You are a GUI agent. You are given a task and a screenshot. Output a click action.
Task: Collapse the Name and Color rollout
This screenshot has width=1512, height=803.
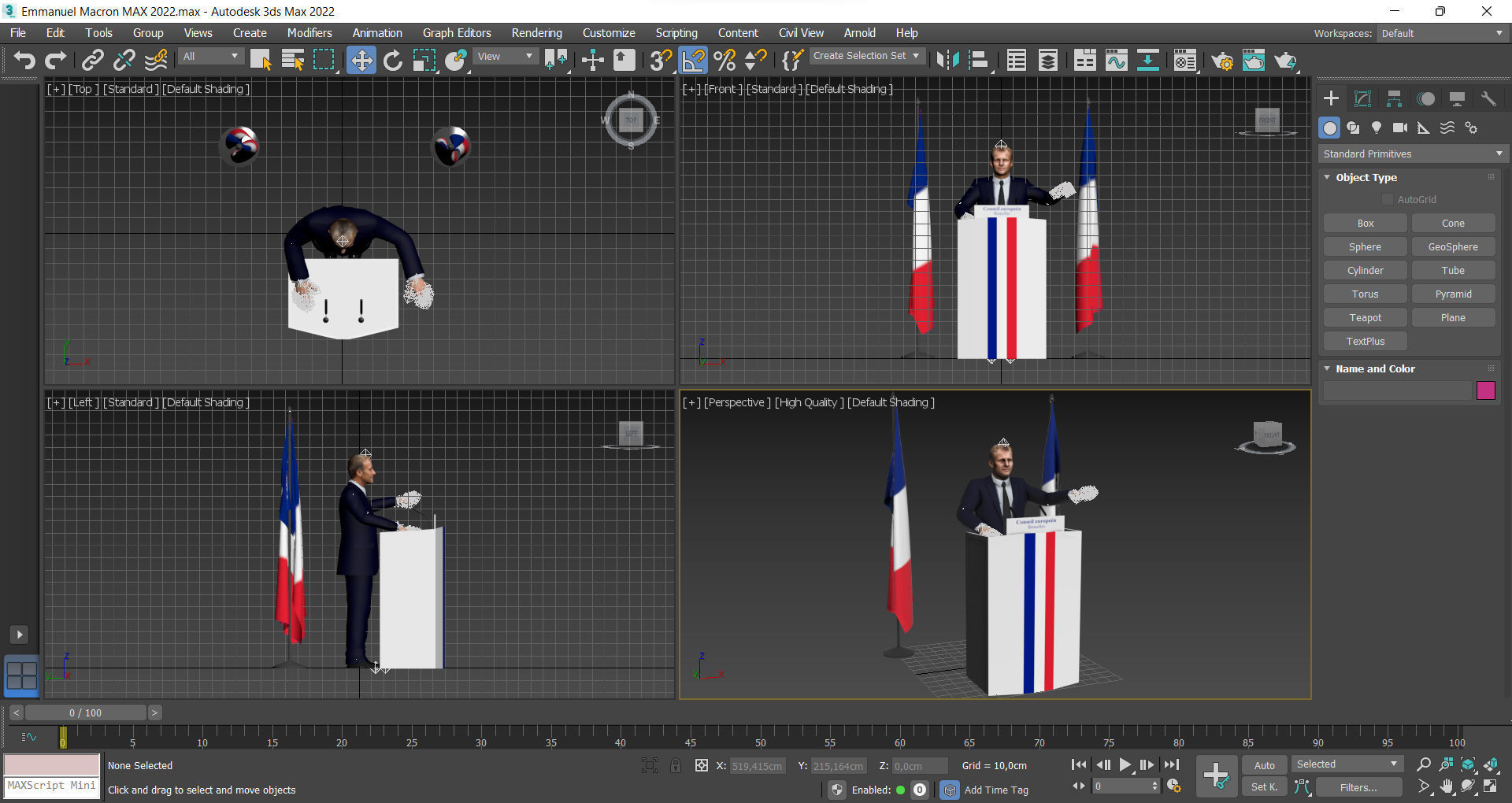(1374, 368)
